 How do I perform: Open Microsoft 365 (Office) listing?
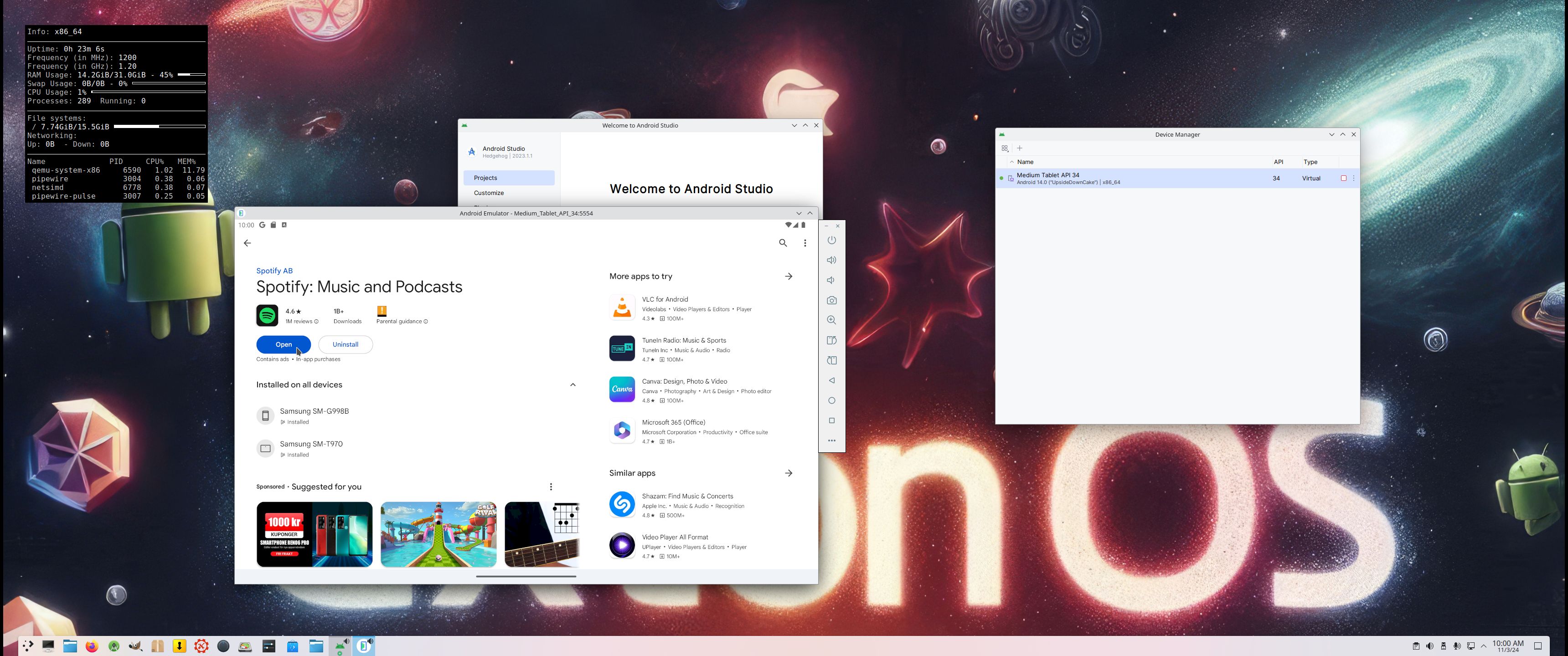tap(673, 422)
